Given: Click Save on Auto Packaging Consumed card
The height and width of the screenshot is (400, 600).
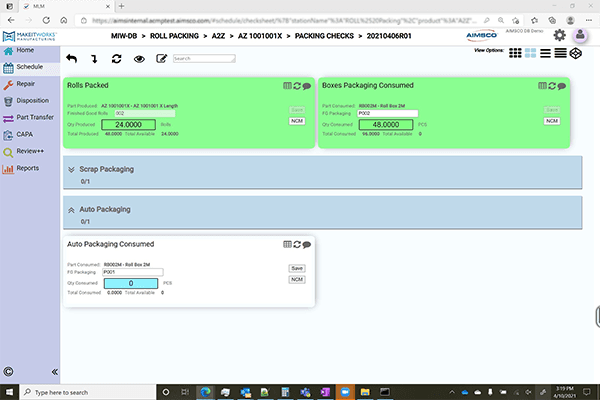Looking at the screenshot, I should [296, 268].
